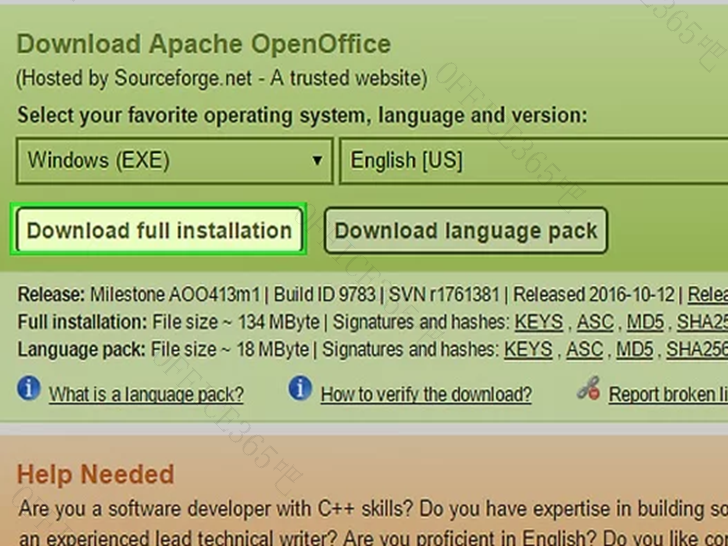Viewport: 728px width, 546px height.
Task: Click 'File size ~ 18 MByte' text
Action: coord(230,349)
